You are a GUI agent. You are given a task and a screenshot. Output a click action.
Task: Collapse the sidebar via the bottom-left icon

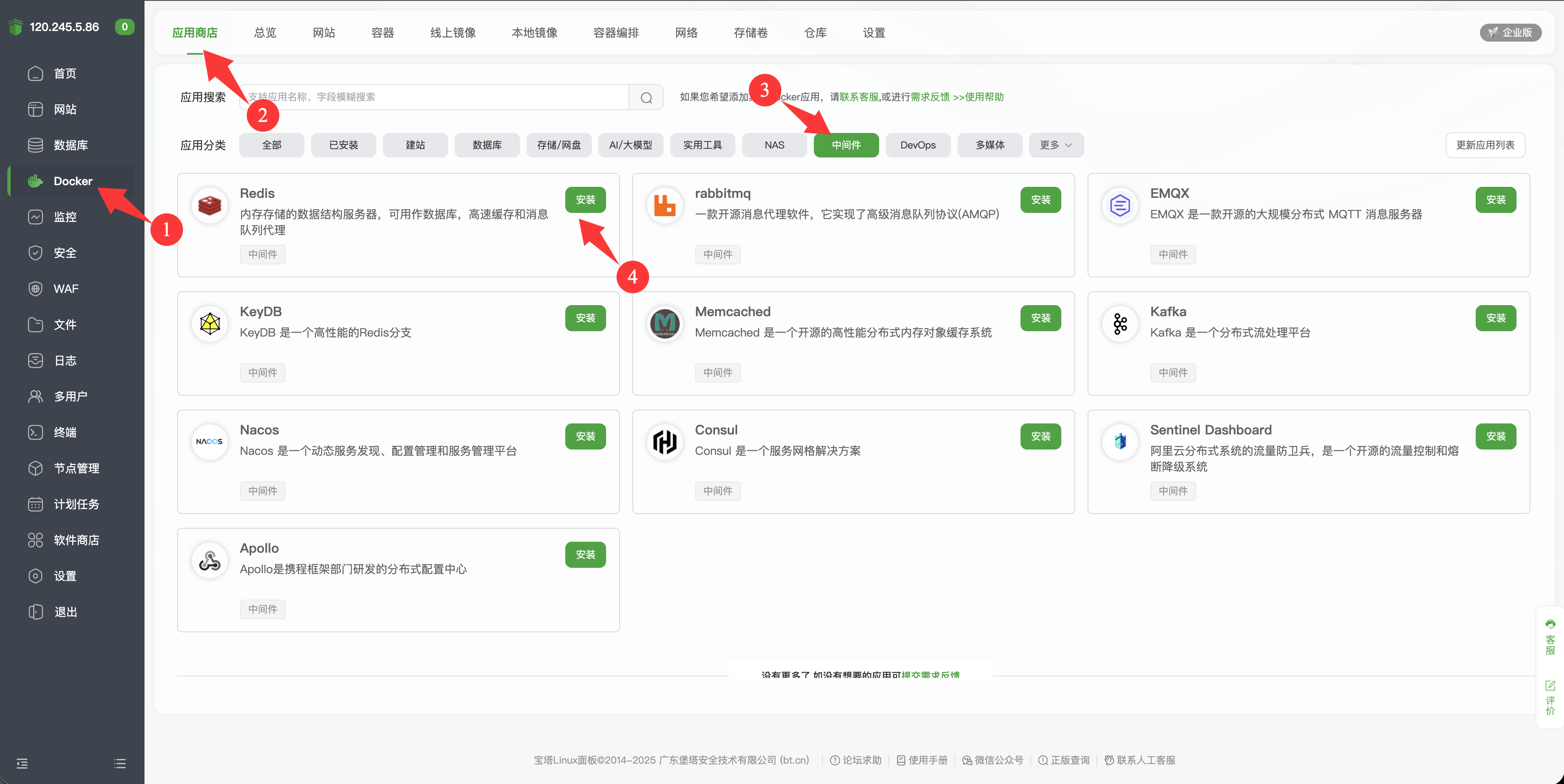(22, 763)
